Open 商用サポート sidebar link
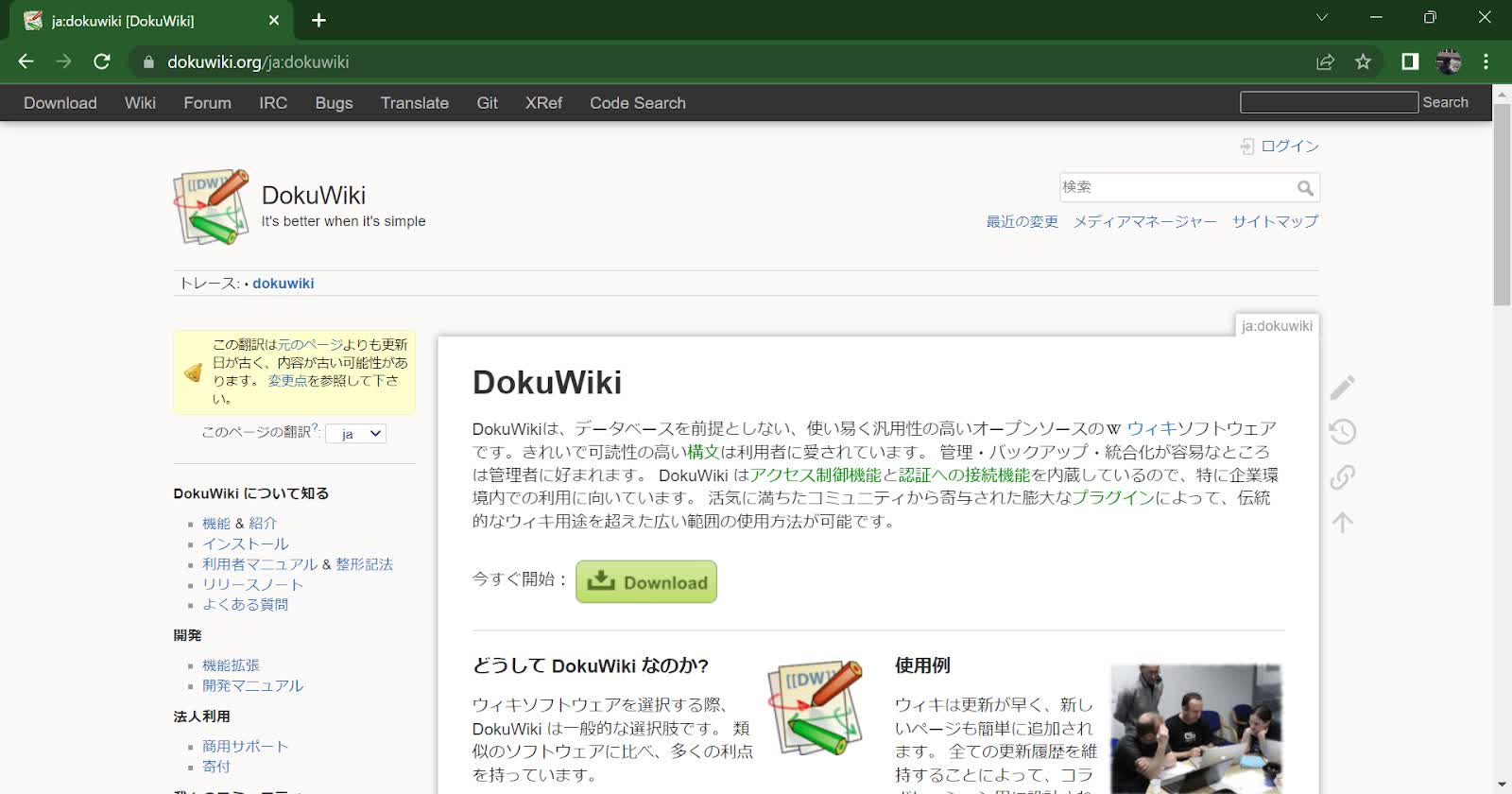 coord(245,747)
